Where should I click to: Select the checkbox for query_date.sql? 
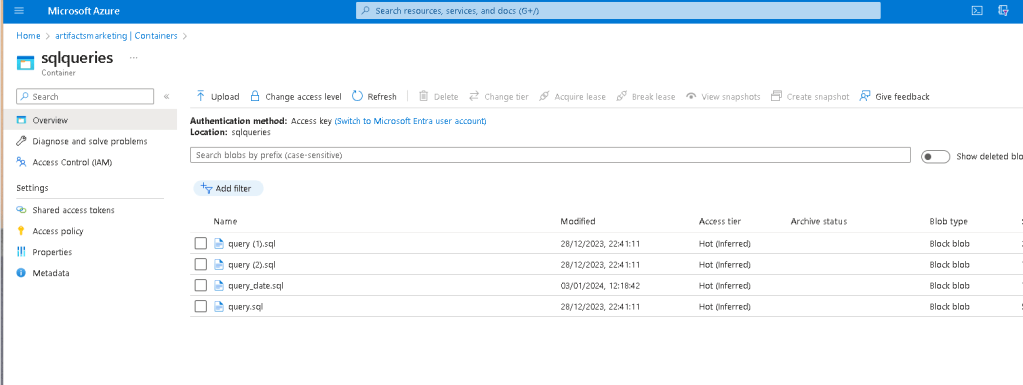click(201, 285)
